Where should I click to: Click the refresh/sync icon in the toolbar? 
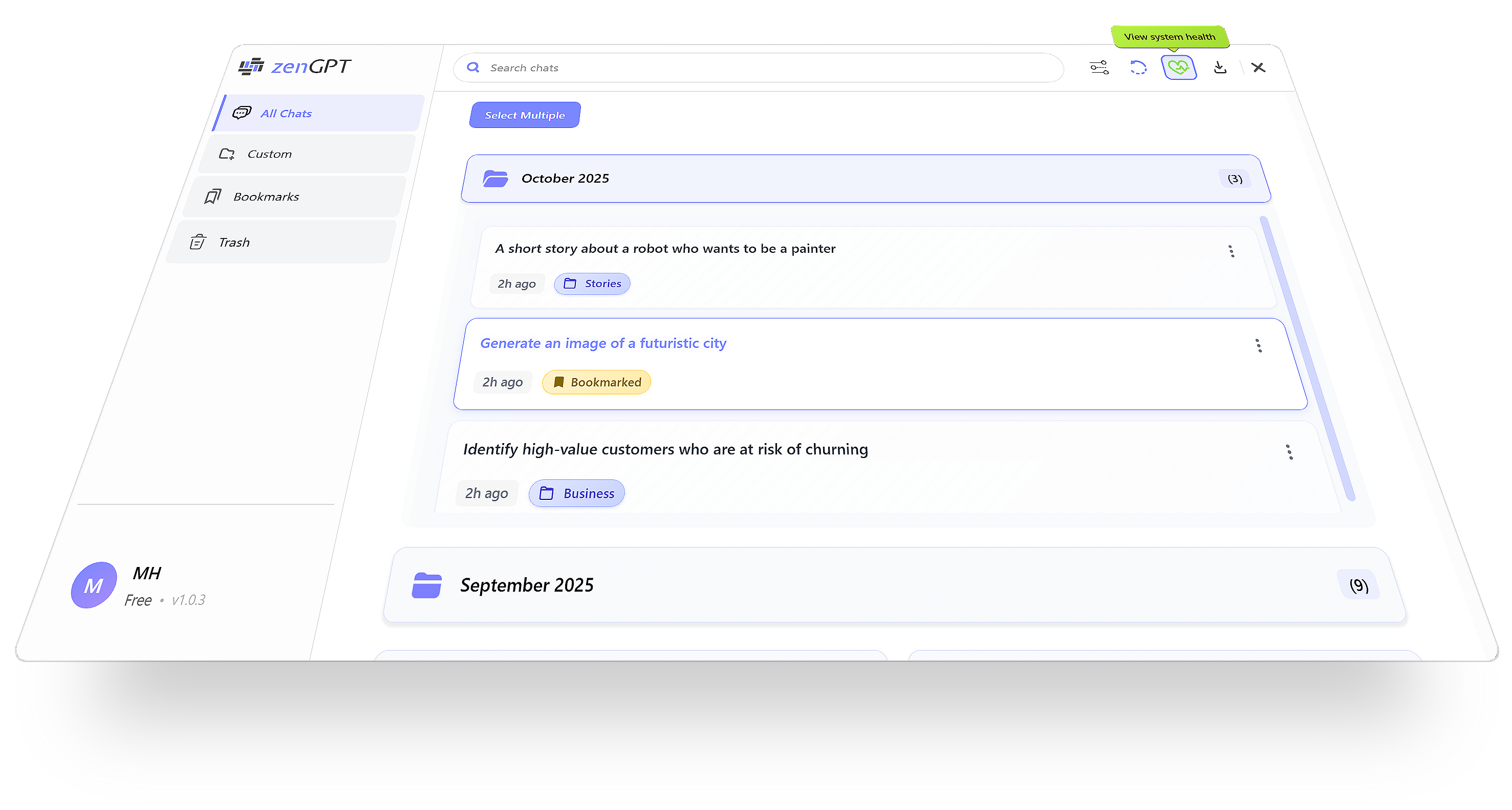1138,68
